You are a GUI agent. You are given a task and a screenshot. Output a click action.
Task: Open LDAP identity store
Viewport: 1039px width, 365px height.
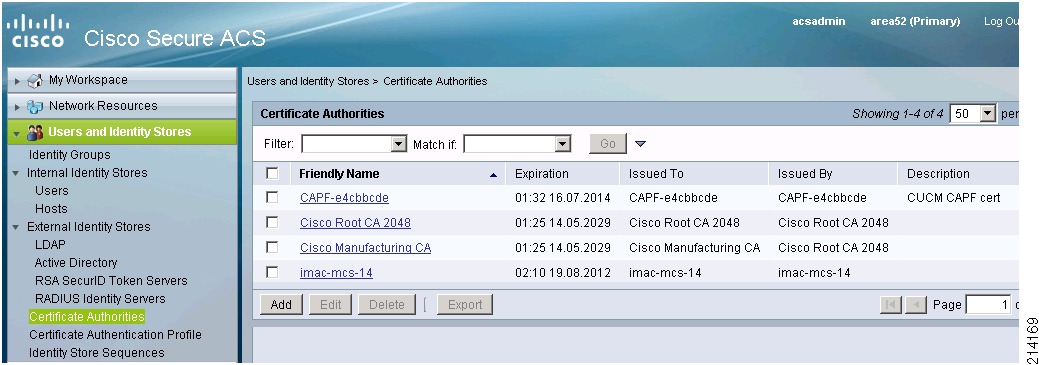click(x=50, y=244)
